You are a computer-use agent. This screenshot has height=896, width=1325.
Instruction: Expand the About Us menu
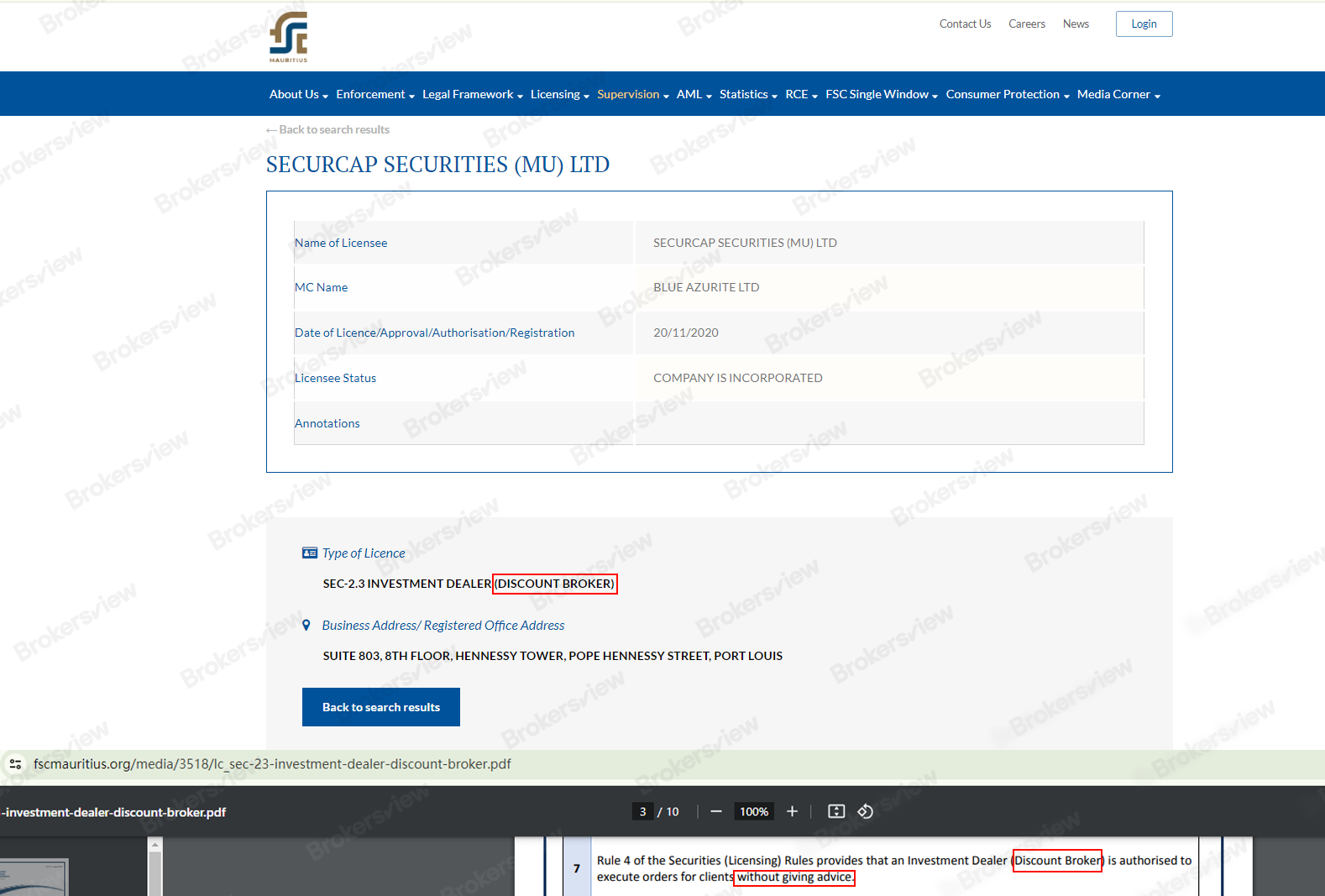299,95
